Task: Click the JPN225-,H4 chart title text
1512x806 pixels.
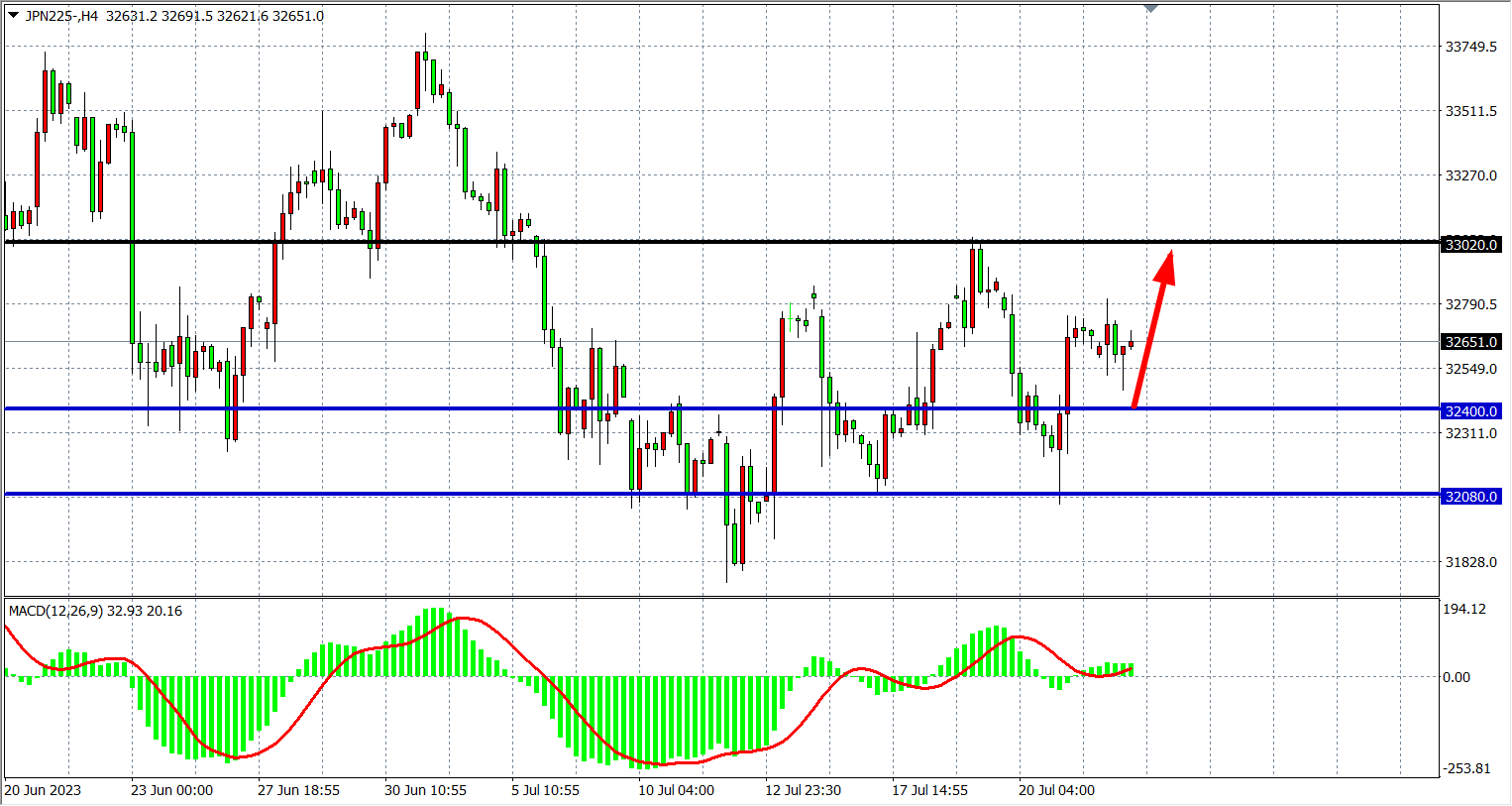Action: (61, 16)
